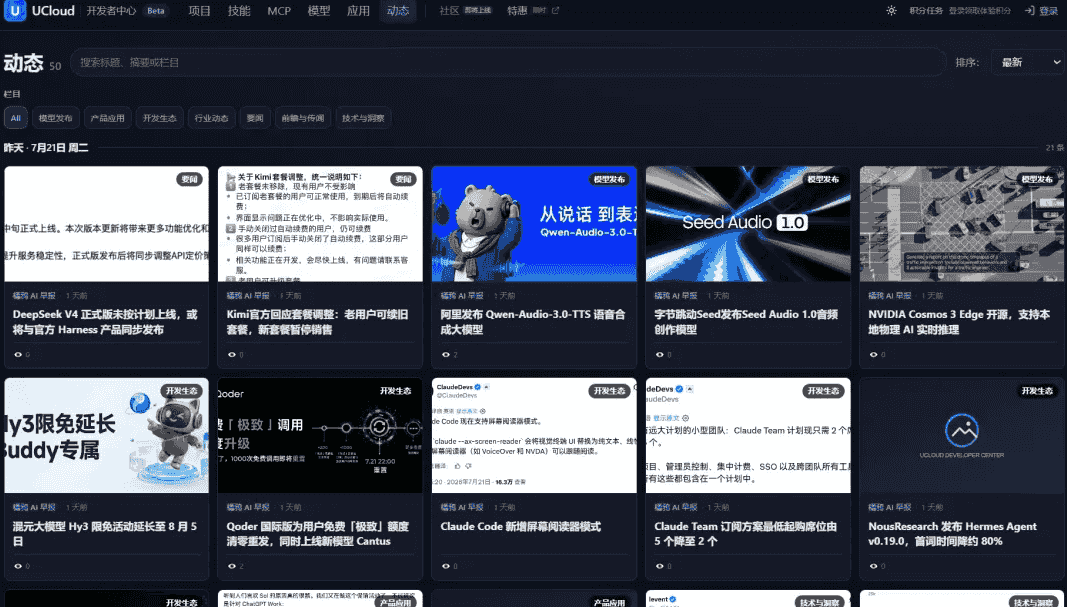Click view-count eye icon on NVIDIA Cosmos card
The image size is (1067, 607).
tap(874, 355)
